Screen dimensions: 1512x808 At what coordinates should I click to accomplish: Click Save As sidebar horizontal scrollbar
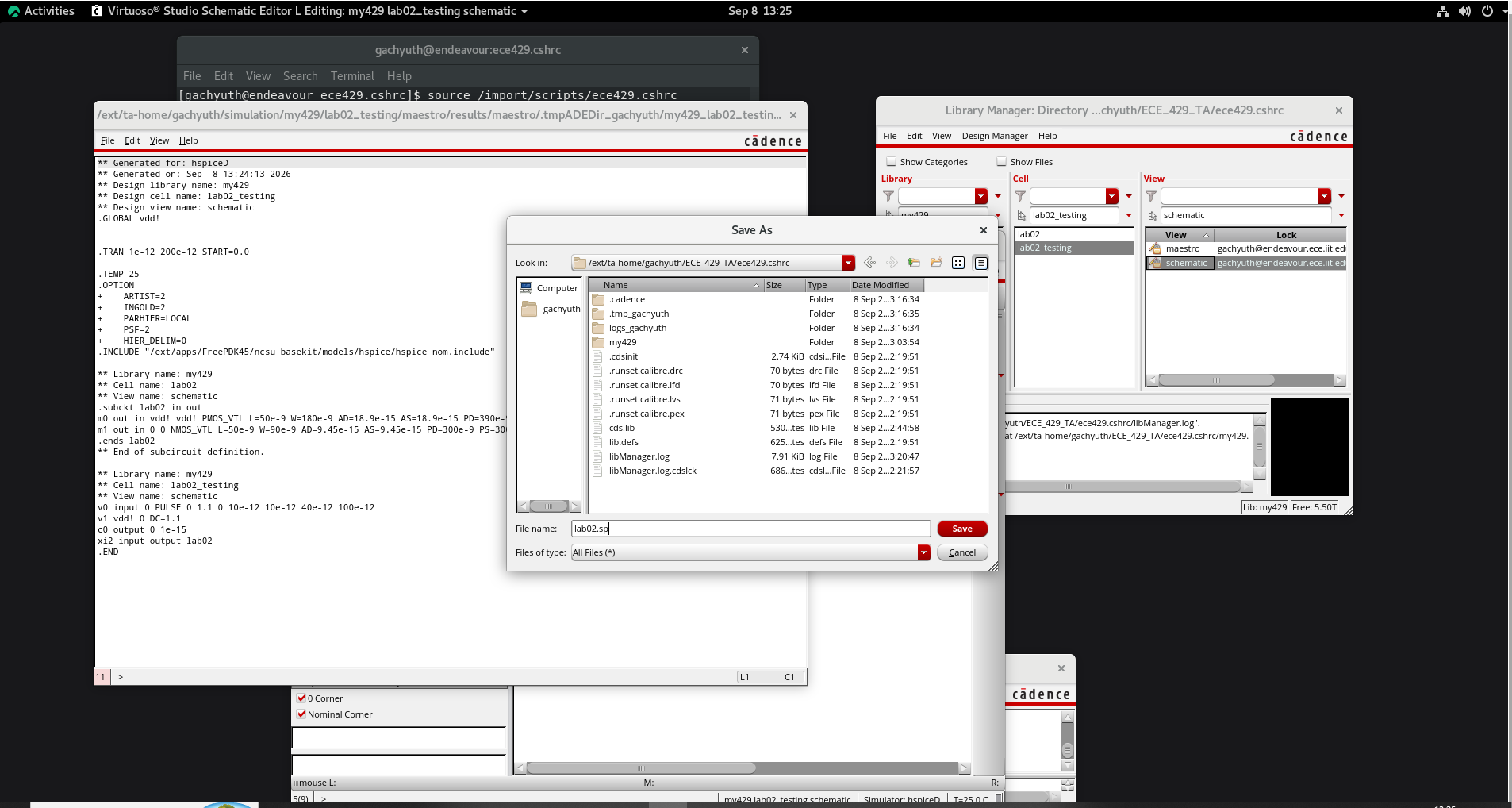[x=549, y=506]
